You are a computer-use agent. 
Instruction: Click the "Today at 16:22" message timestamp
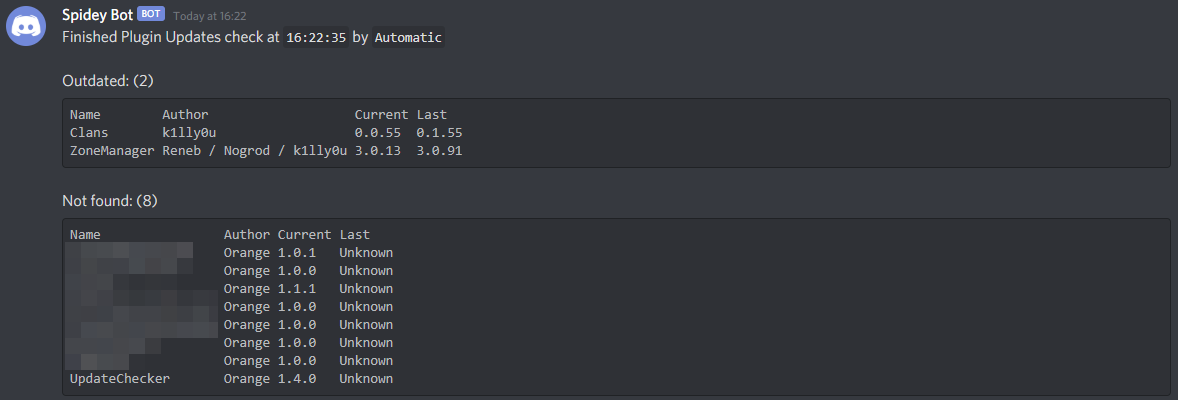point(210,17)
